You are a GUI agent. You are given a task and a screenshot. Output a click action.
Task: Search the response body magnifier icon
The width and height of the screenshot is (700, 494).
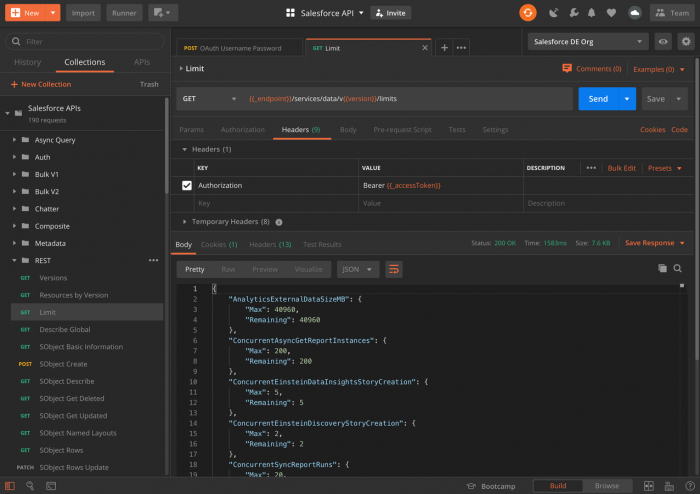point(678,268)
